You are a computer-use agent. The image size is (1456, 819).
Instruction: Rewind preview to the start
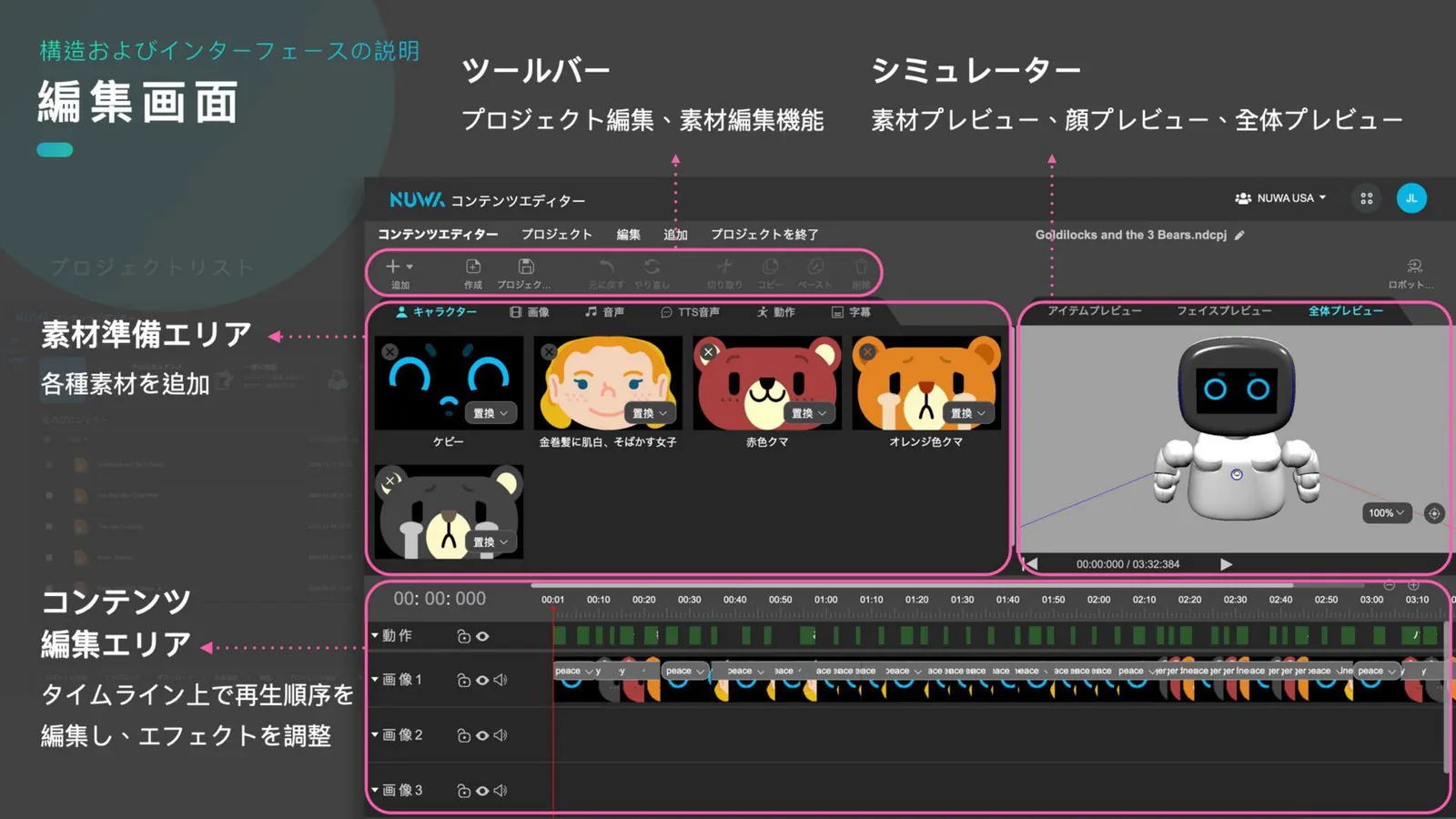pyautogui.click(x=1030, y=564)
